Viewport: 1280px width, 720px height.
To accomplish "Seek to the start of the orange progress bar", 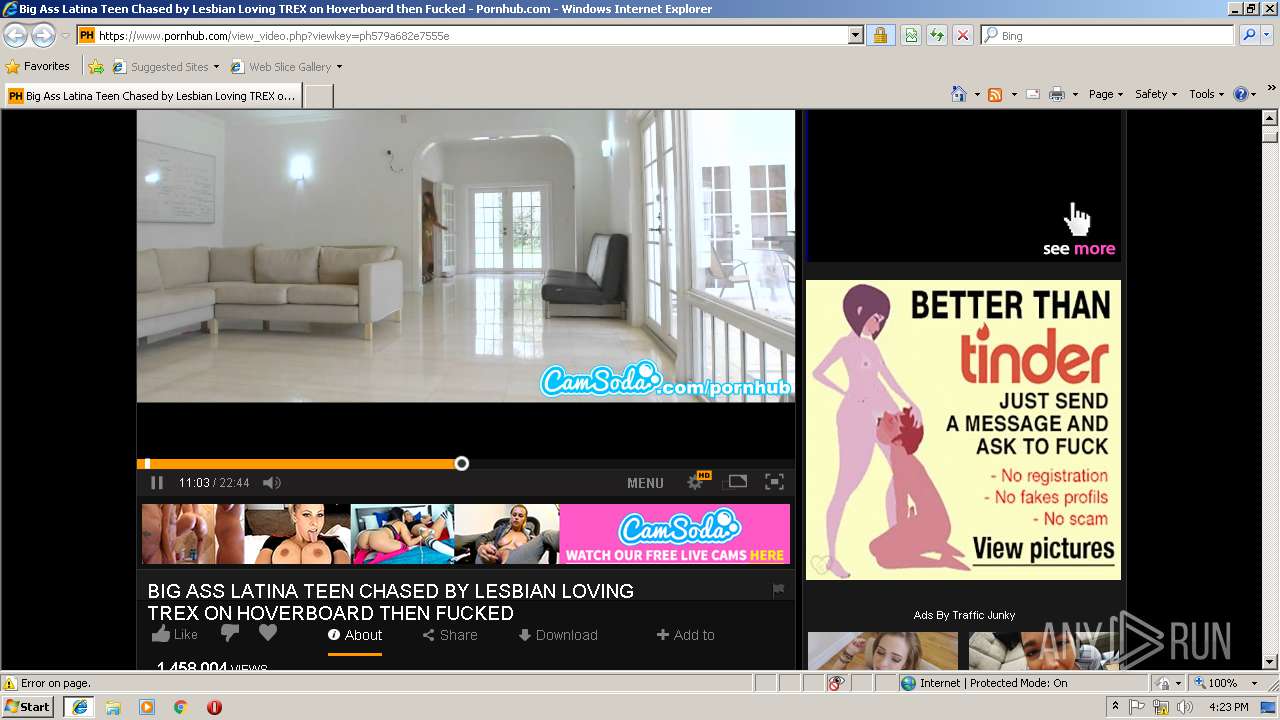I will coord(147,464).
